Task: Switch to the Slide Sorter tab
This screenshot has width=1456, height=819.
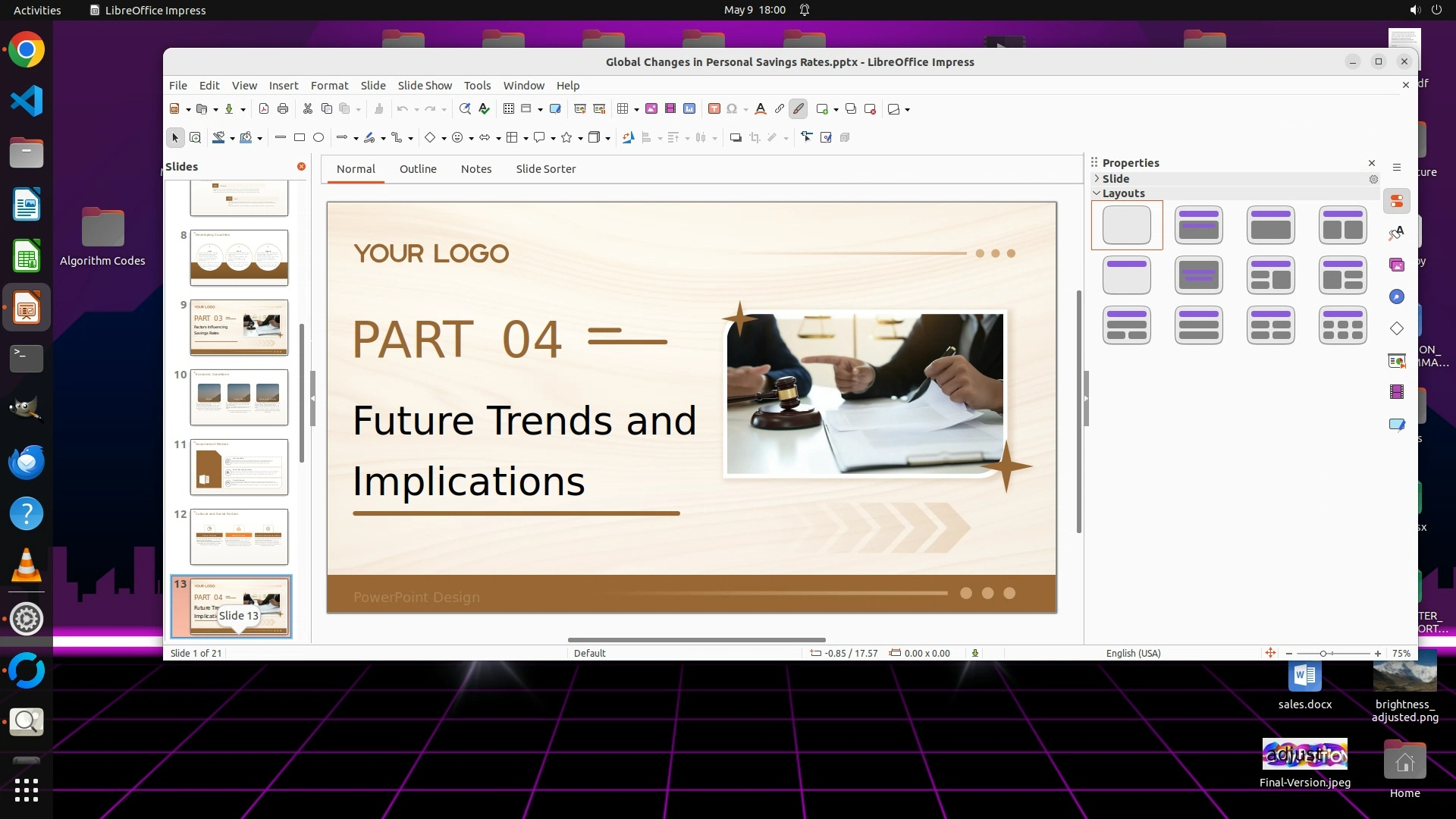Action: pyautogui.click(x=546, y=169)
